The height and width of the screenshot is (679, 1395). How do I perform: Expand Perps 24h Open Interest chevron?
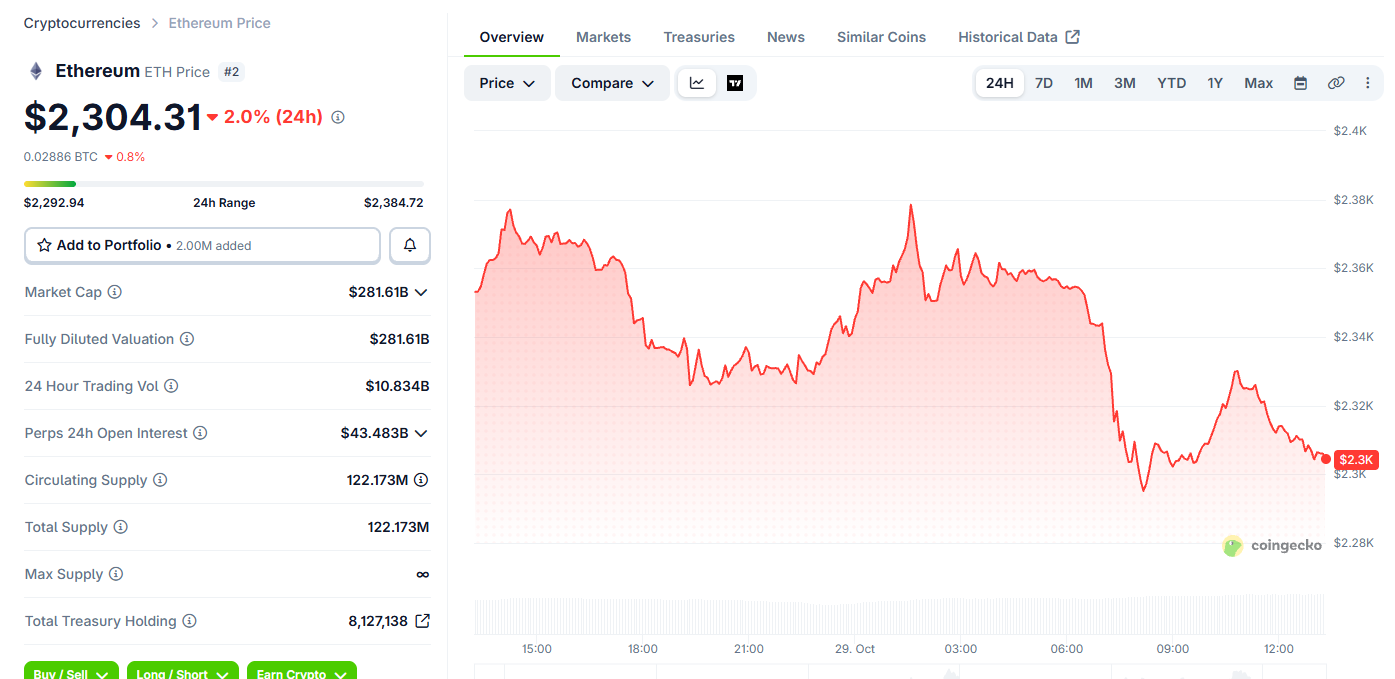pos(421,433)
